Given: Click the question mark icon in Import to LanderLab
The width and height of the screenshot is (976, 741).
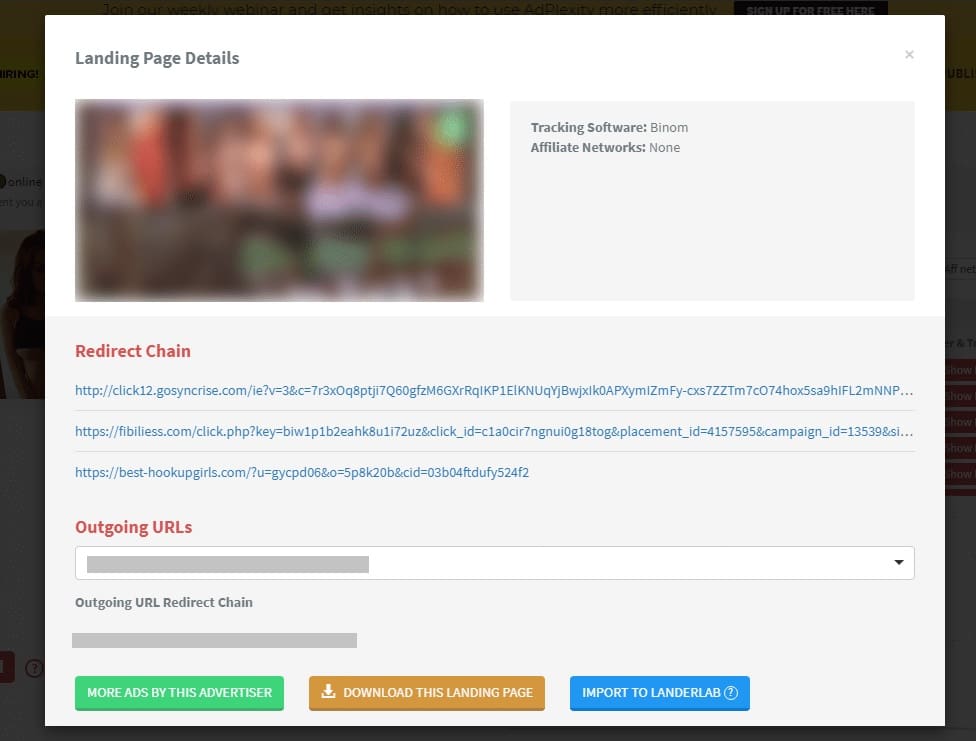Looking at the screenshot, I should [731, 692].
